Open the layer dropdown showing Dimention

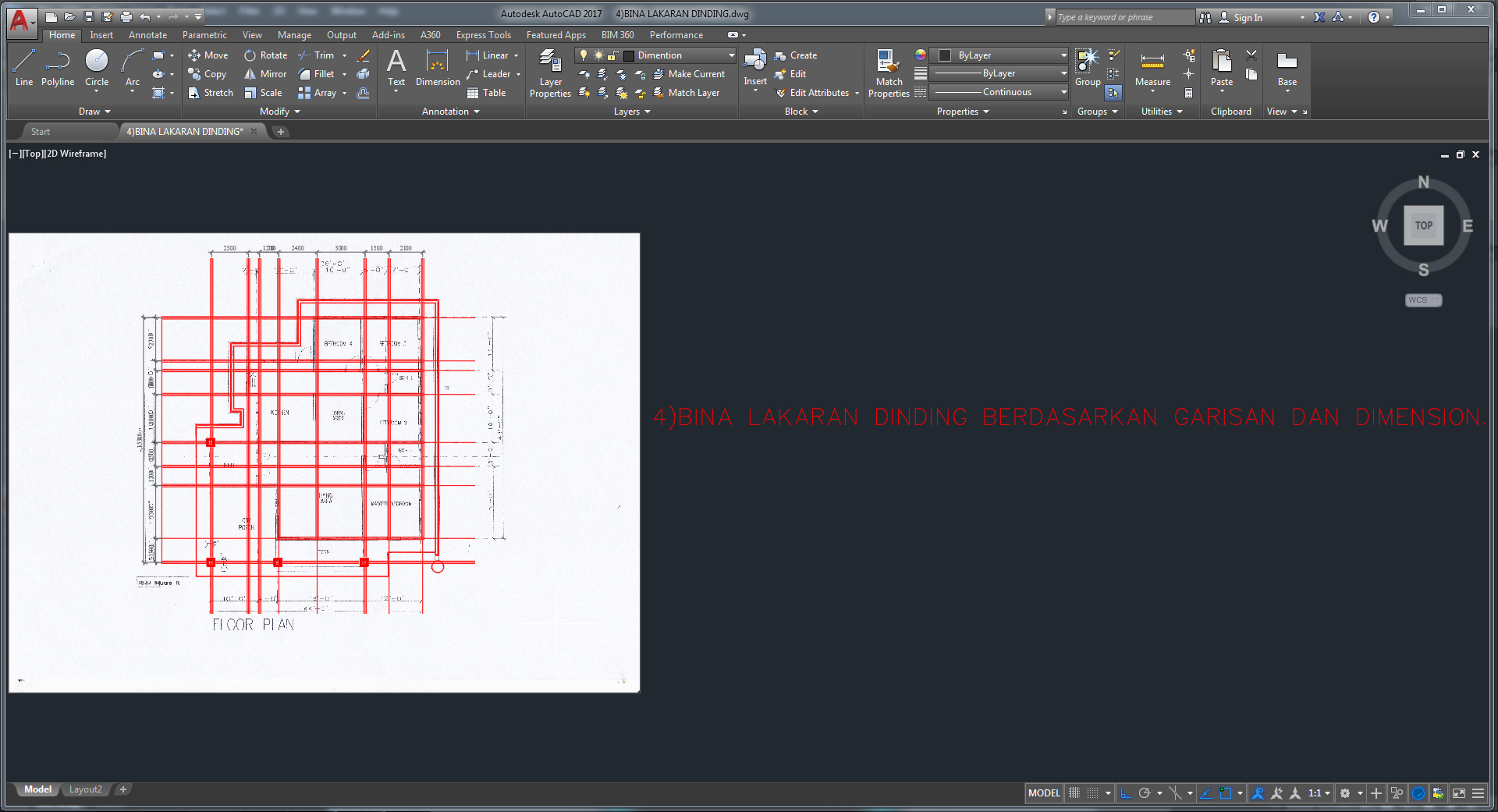click(655, 55)
